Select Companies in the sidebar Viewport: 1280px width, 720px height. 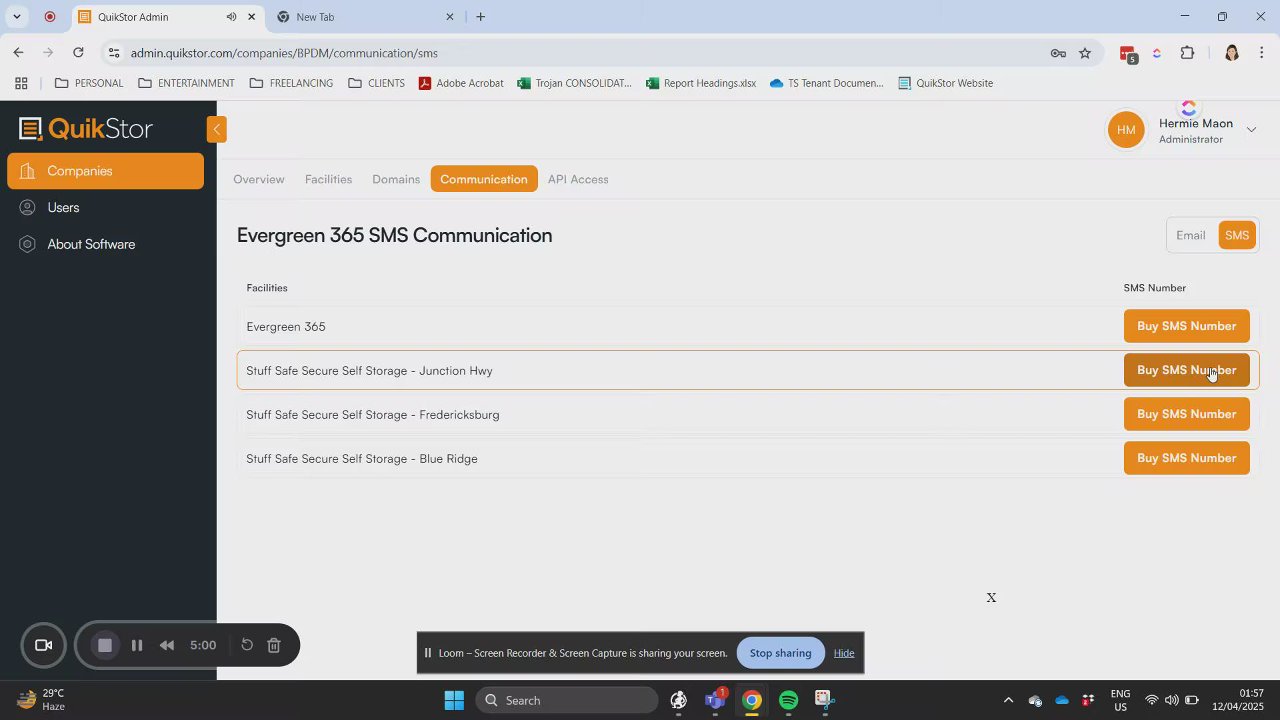105,171
